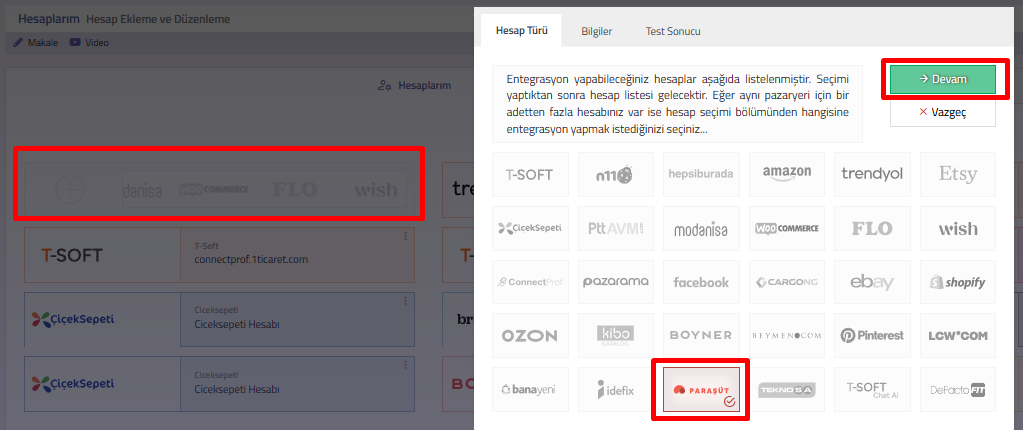This screenshot has width=1023, height=430.
Task: Pick the amazon integration tile
Action: tap(787, 174)
